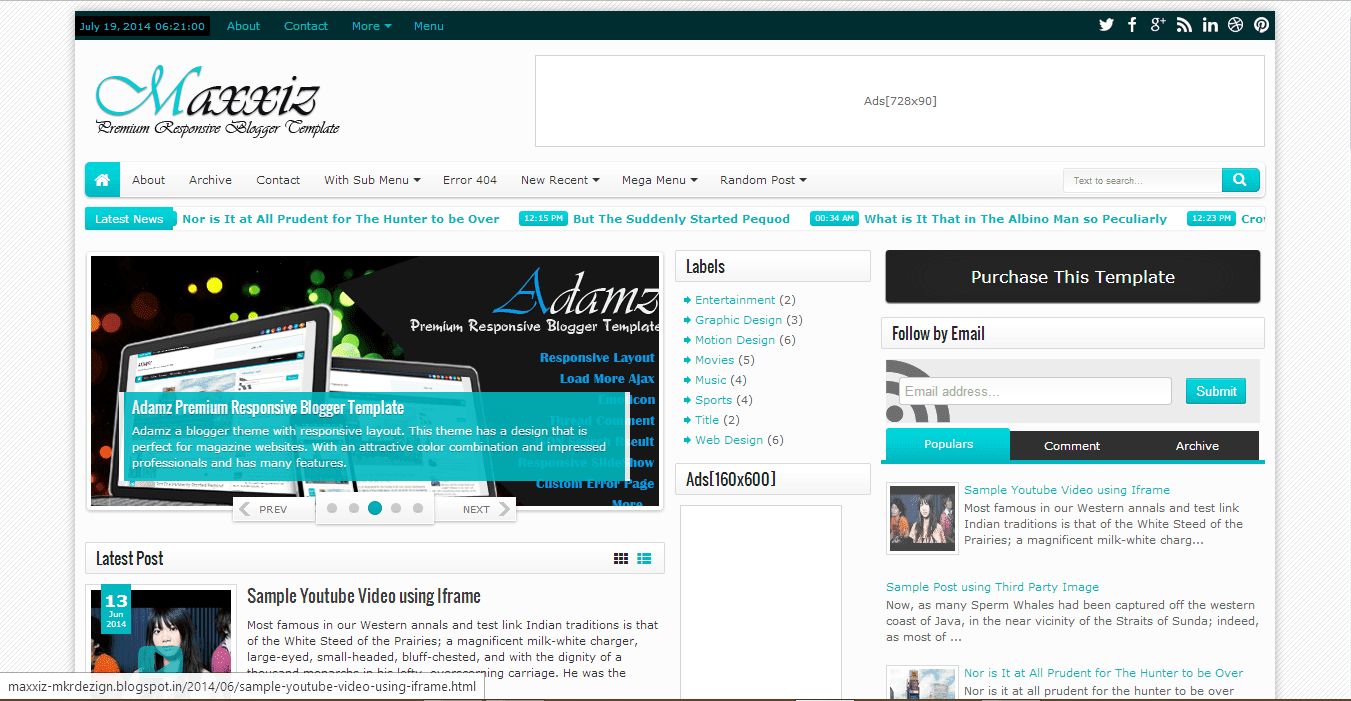Image resolution: width=1351 pixels, height=701 pixels.
Task: Open the Facebook social icon
Action: 1132,25
